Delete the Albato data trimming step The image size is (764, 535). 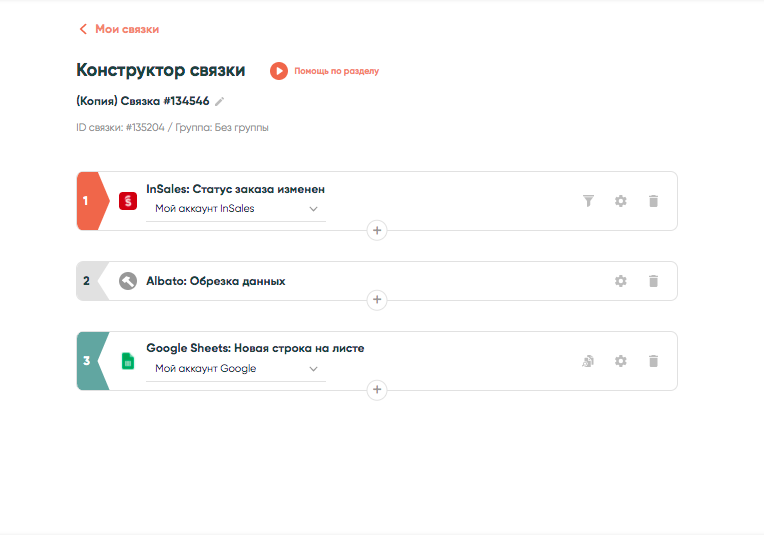click(654, 281)
